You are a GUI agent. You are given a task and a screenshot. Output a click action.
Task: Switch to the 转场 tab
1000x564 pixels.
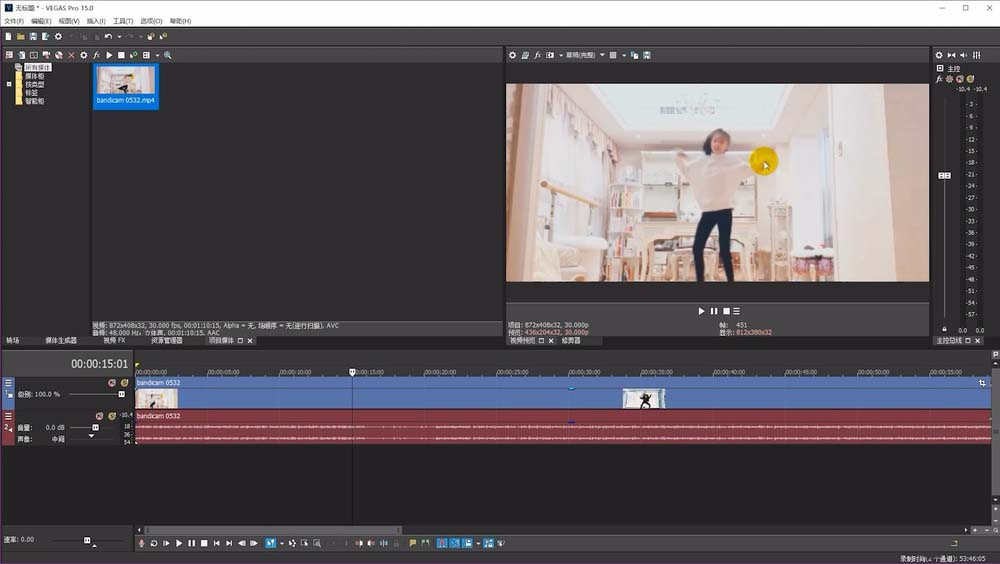(12, 341)
